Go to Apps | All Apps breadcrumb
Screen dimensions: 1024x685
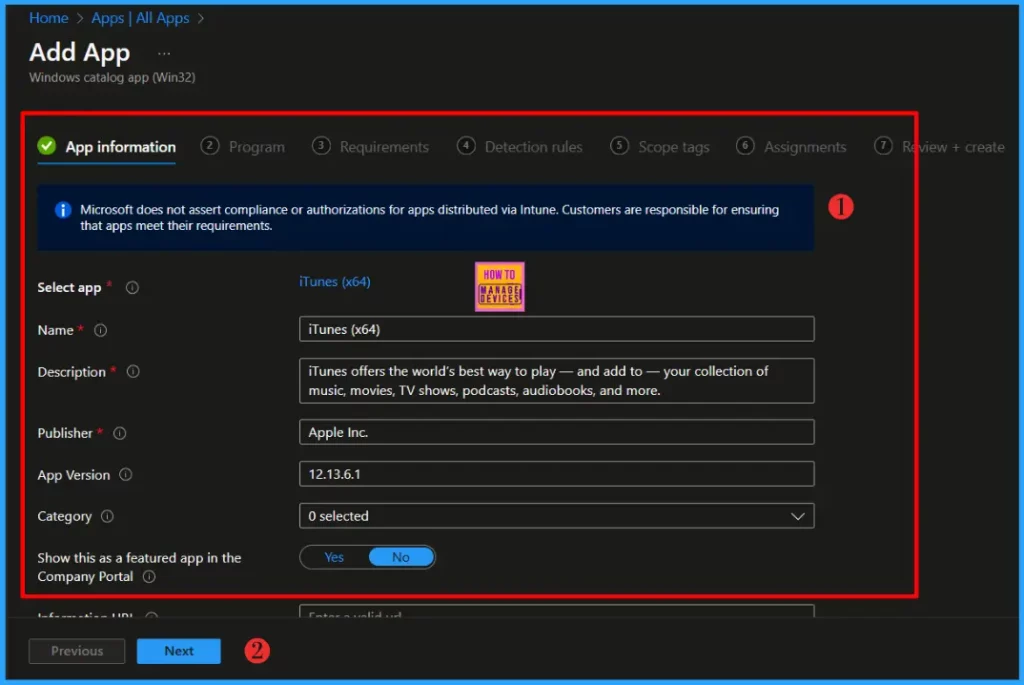(140, 18)
